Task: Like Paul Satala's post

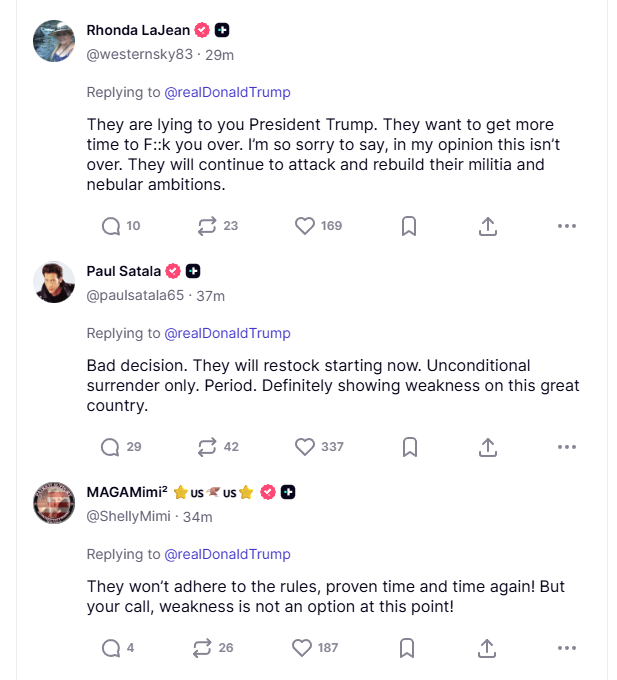Action: click(x=305, y=447)
